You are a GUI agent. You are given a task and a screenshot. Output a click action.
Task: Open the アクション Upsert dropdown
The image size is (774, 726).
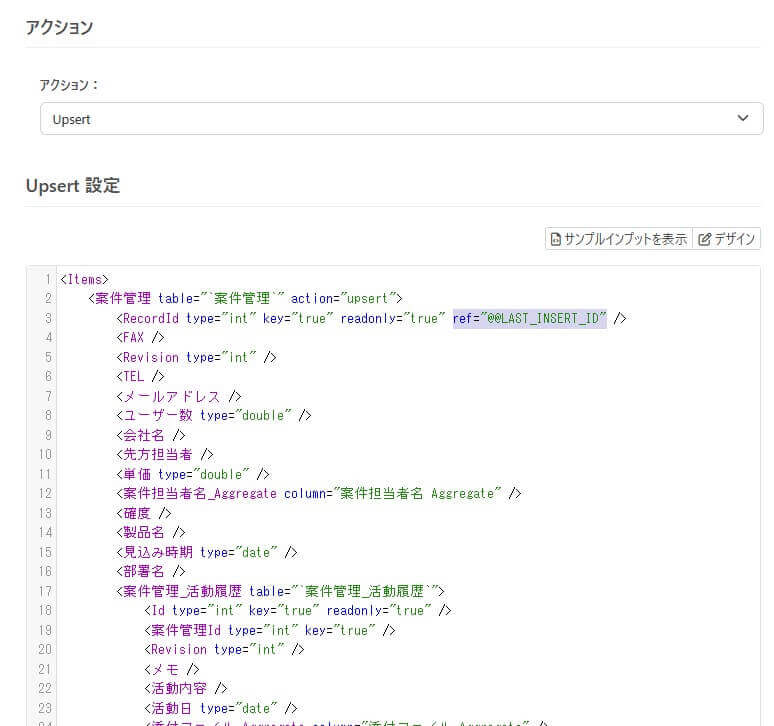coord(401,118)
